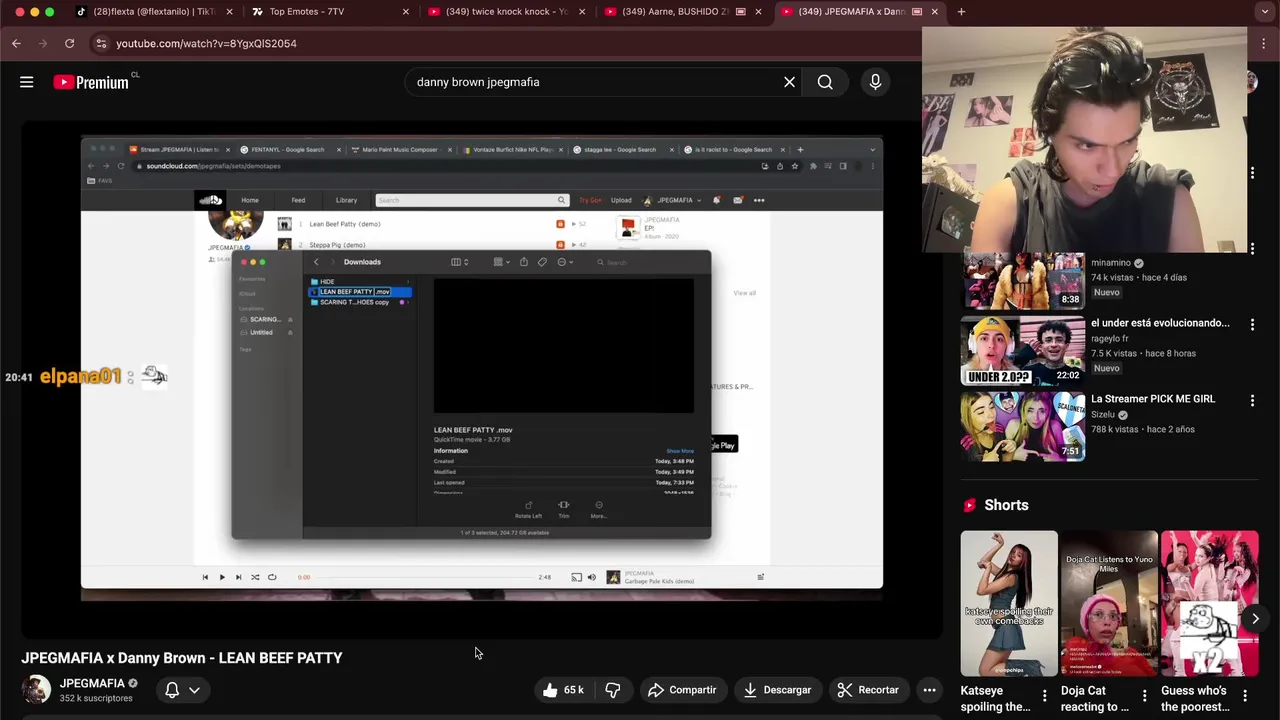Close the Top Emotes - 7TV tab
The image size is (1280, 720).
tap(405, 12)
